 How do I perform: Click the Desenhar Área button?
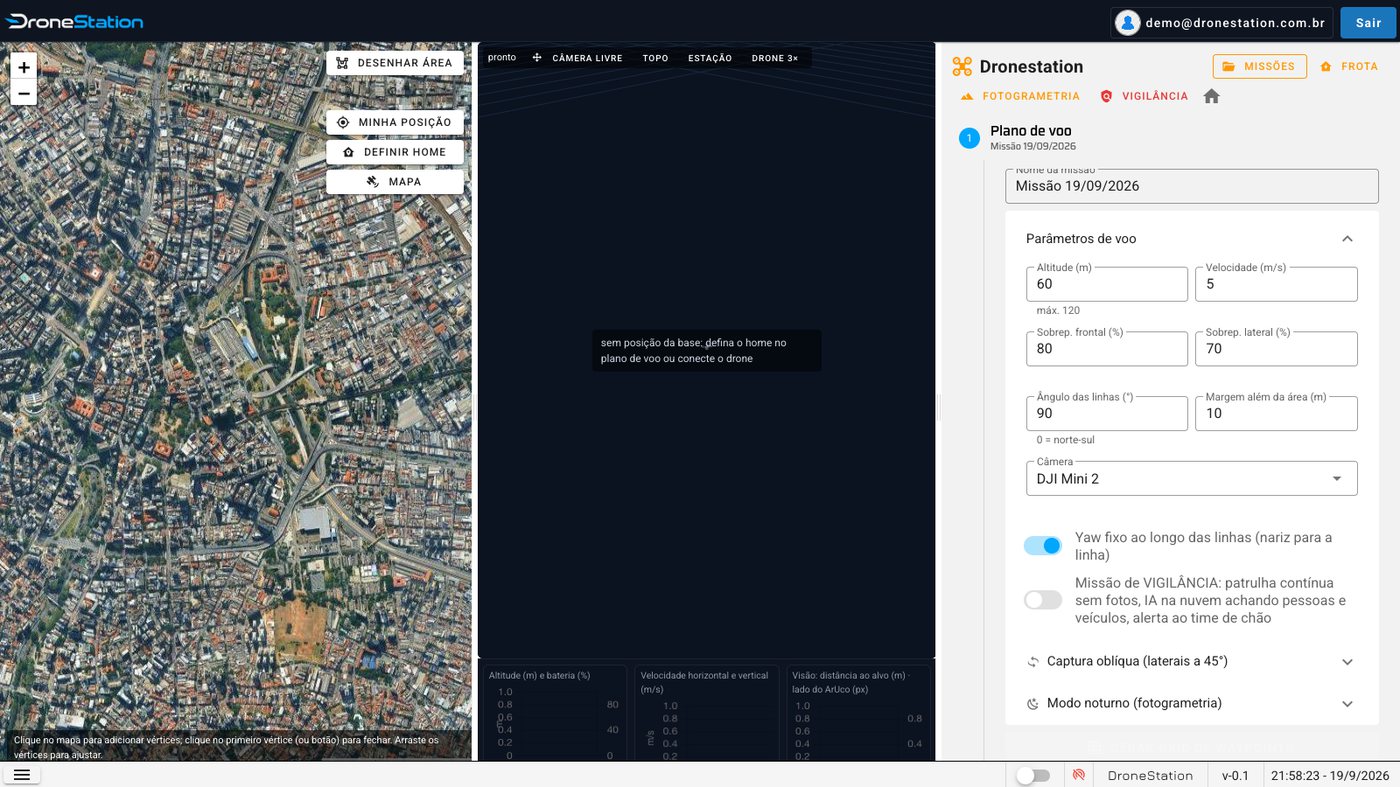(x=395, y=63)
